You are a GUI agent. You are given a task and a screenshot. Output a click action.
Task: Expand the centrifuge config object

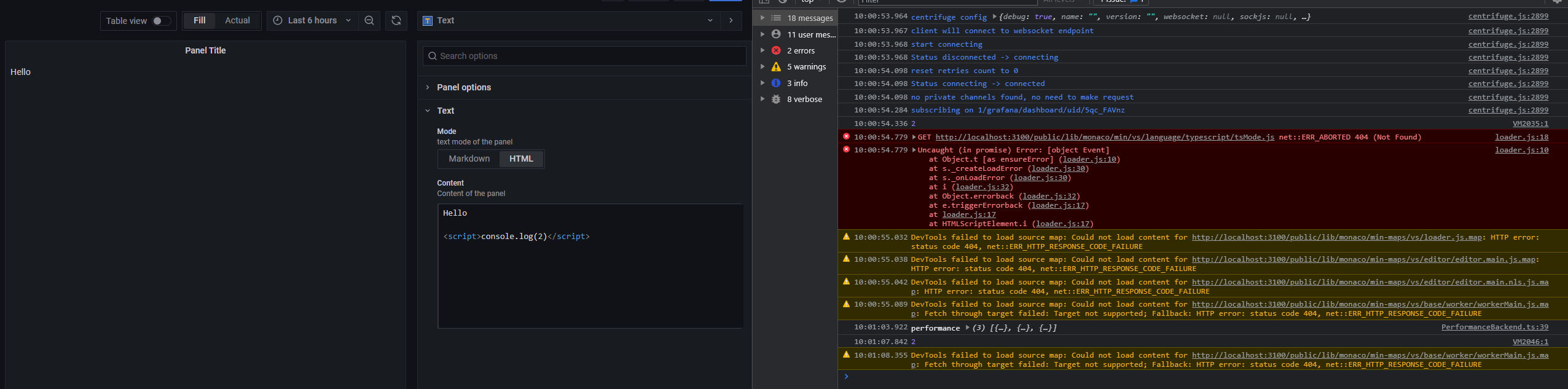pyautogui.click(x=994, y=17)
